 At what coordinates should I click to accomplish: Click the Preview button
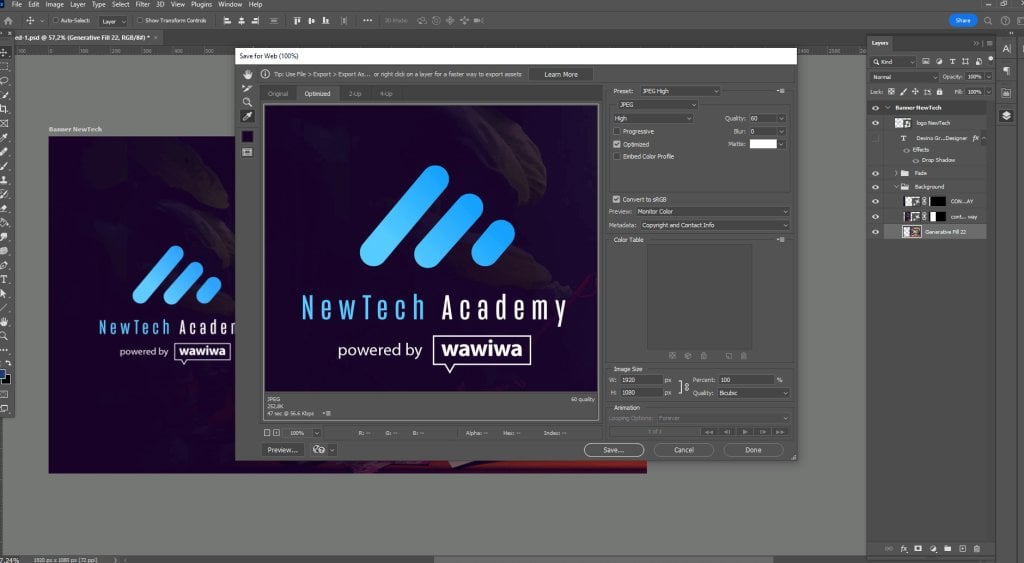pos(282,450)
